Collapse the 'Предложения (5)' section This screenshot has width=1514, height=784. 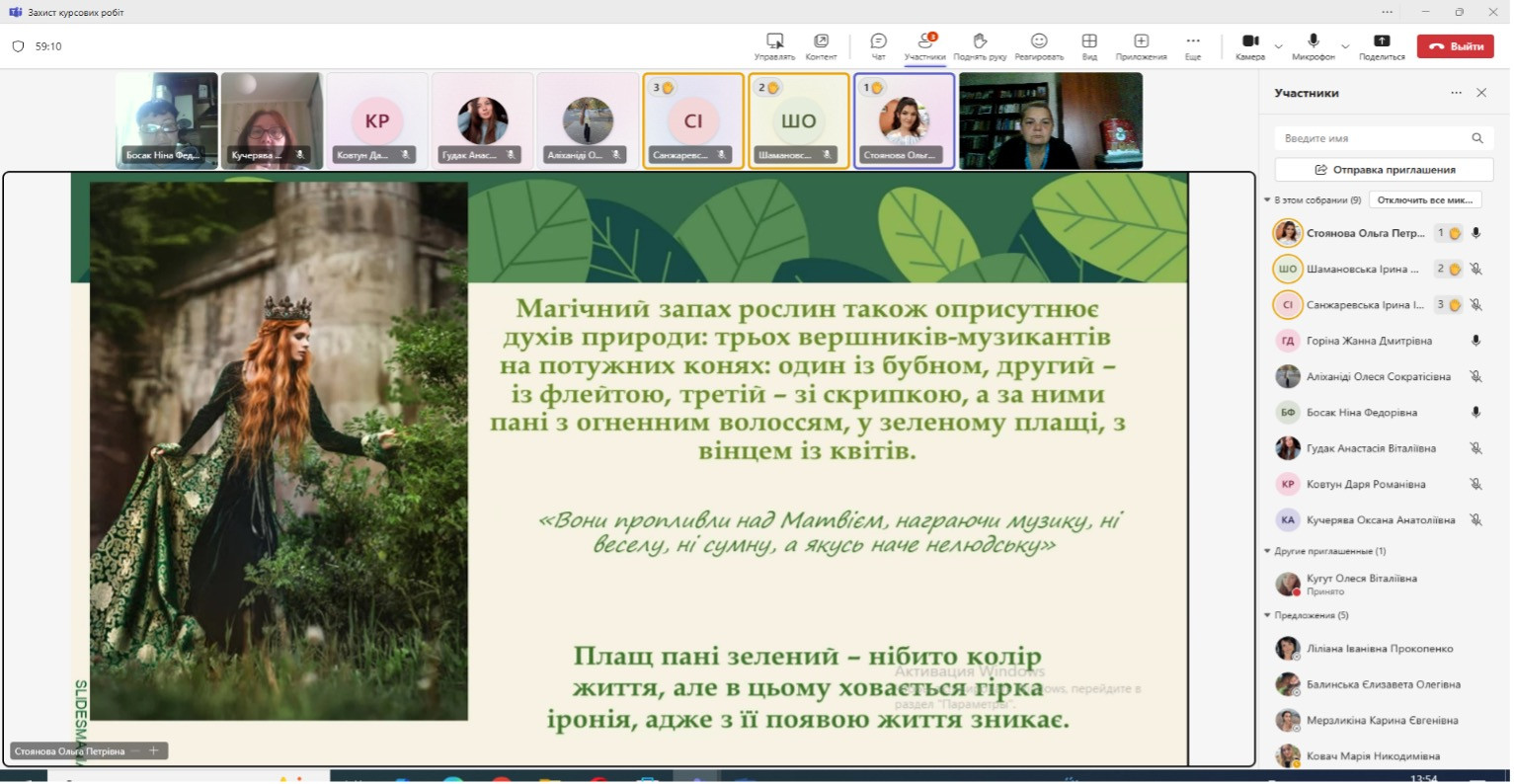[x=1268, y=616]
